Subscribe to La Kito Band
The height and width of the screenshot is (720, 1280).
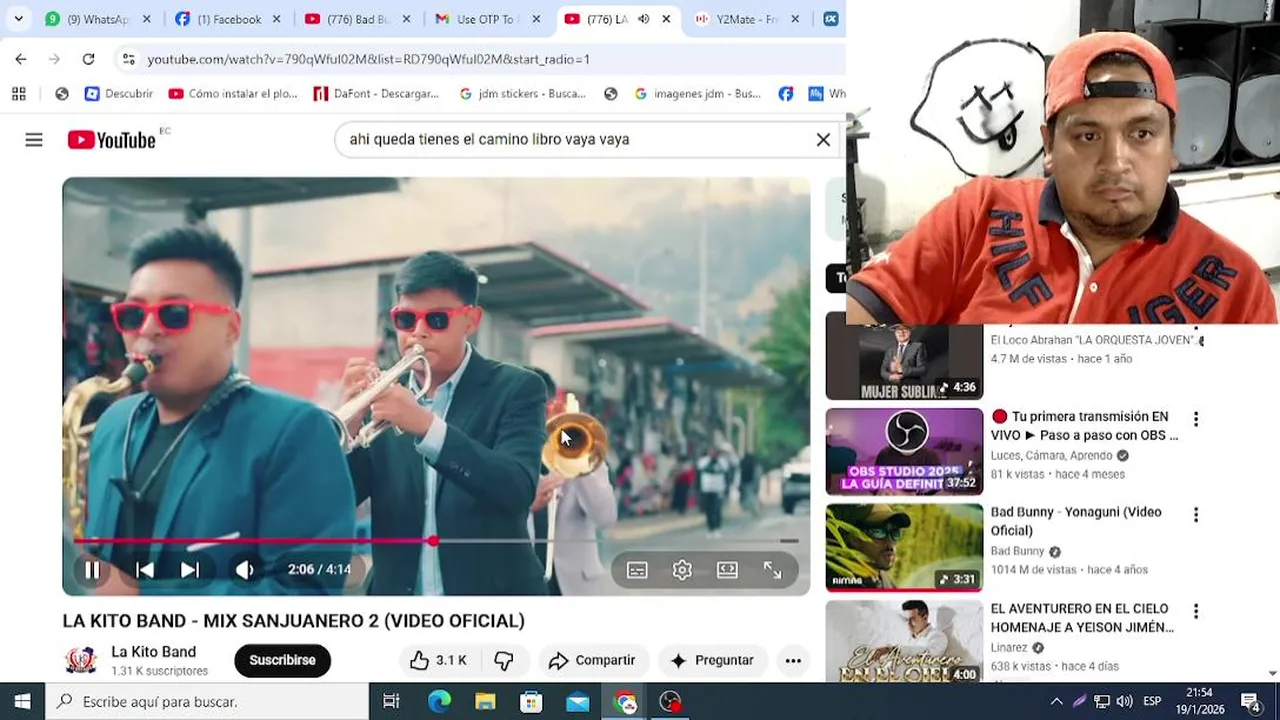(282, 660)
